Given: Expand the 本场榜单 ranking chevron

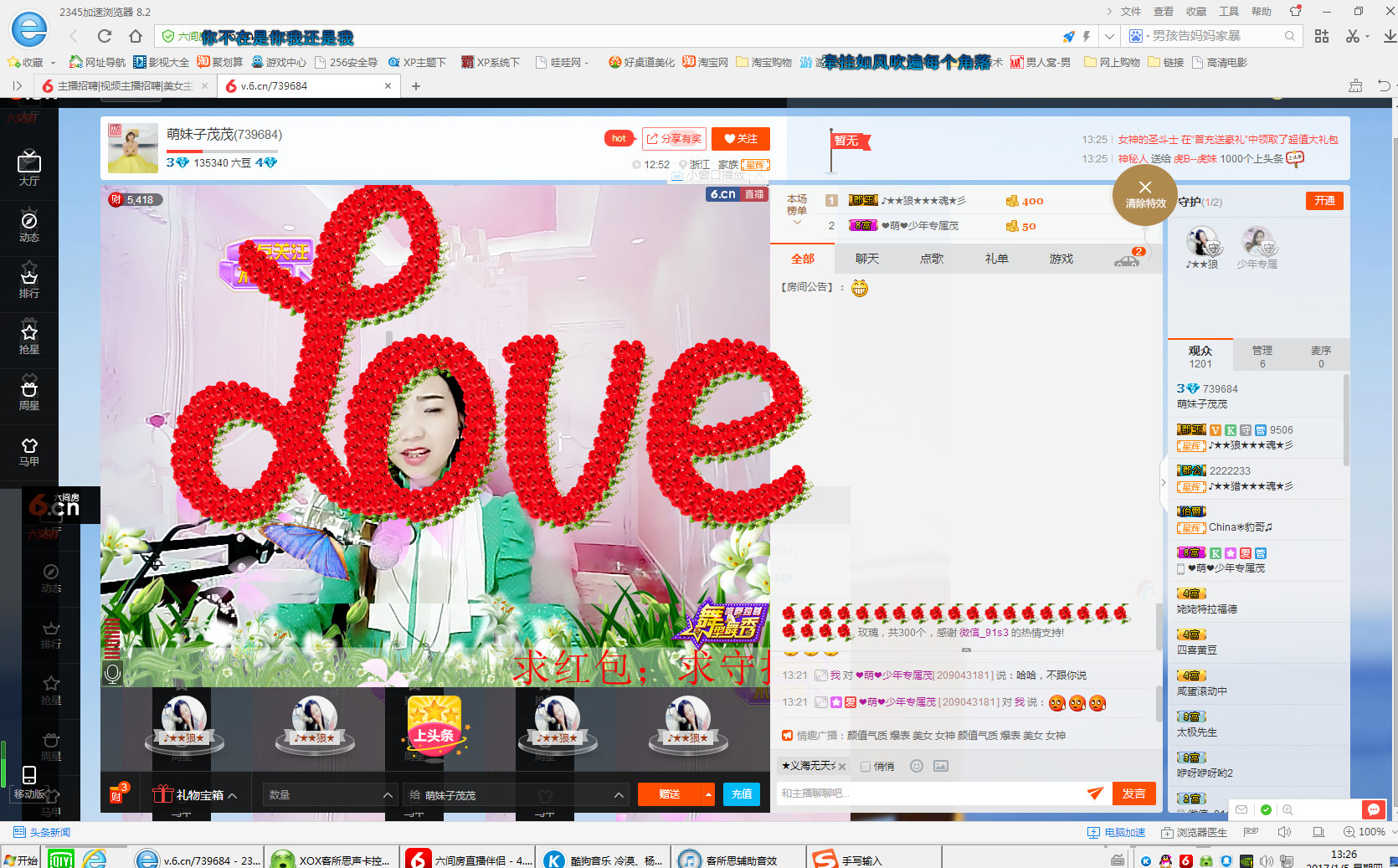Looking at the screenshot, I should [x=797, y=223].
